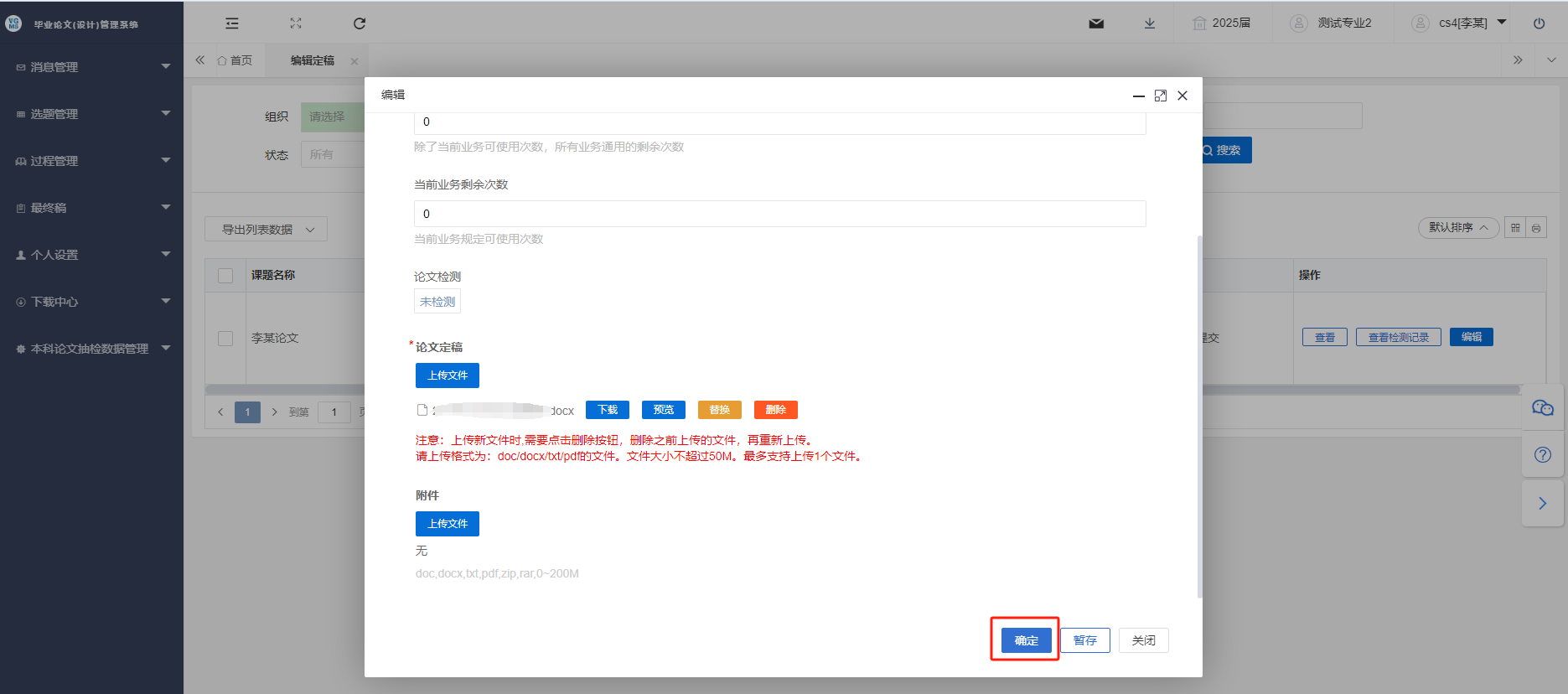Open the mail messages envelope icon

pyautogui.click(x=1096, y=23)
